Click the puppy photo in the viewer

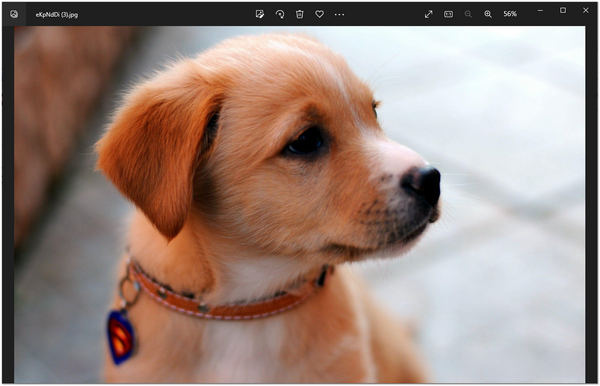point(299,204)
